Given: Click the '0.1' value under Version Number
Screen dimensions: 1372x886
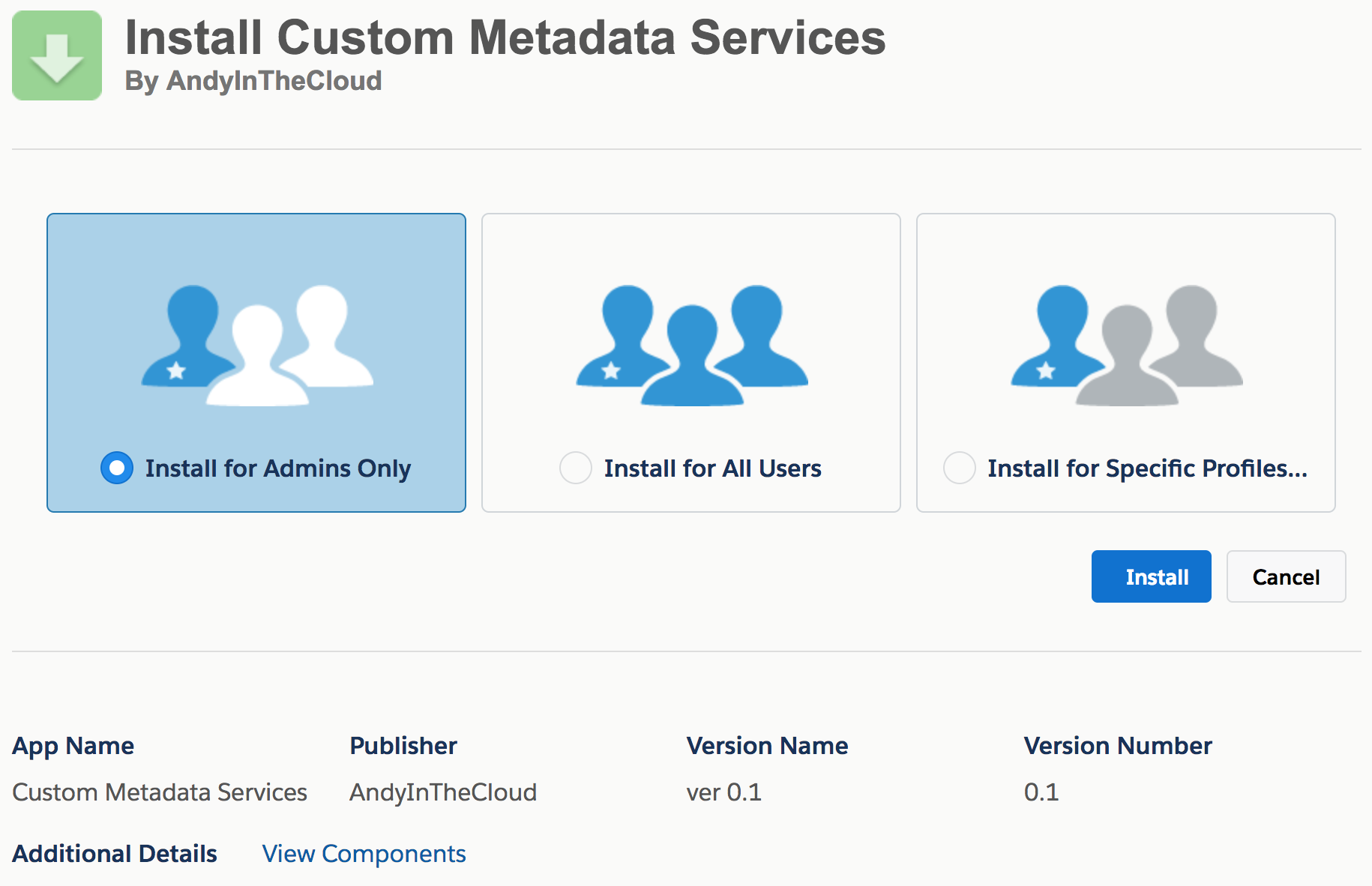Looking at the screenshot, I should coord(1041,792).
